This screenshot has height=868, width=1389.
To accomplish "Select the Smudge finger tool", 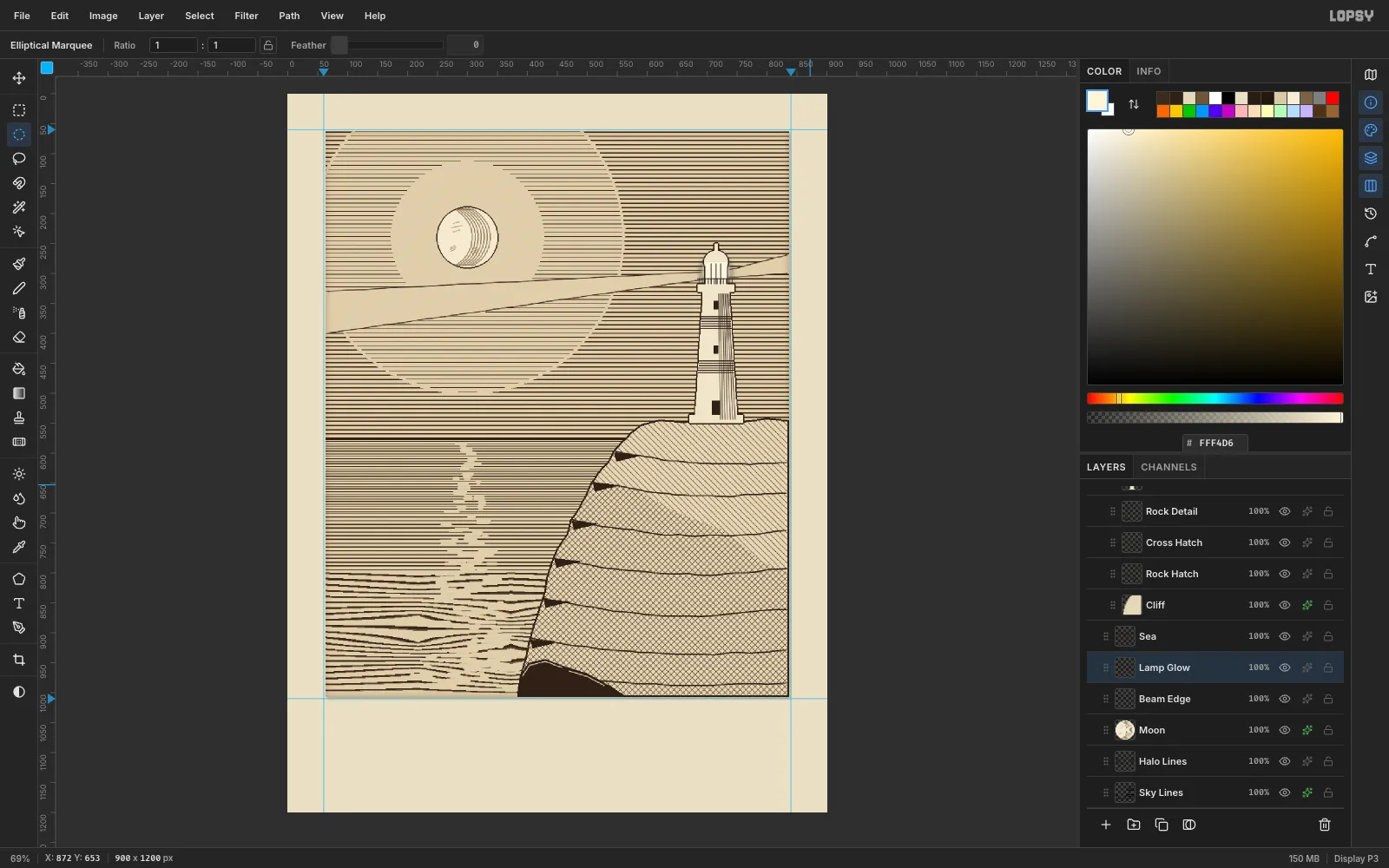I will tap(19, 523).
